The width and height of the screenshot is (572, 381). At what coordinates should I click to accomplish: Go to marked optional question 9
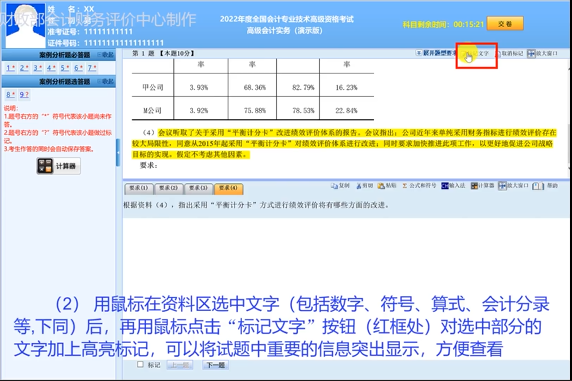(x=24, y=95)
